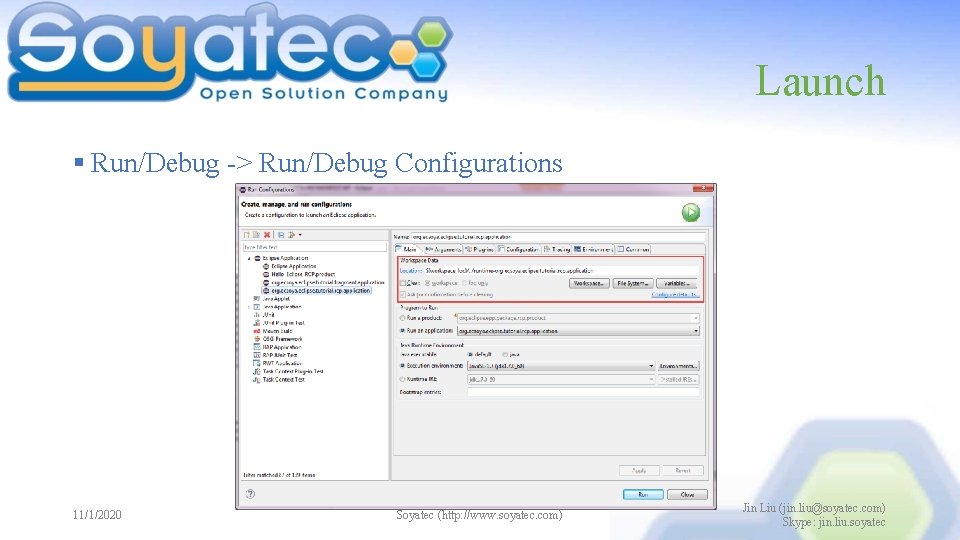This screenshot has width=960, height=540.
Task: Click the green Run arrow banner icon
Action: [x=691, y=212]
